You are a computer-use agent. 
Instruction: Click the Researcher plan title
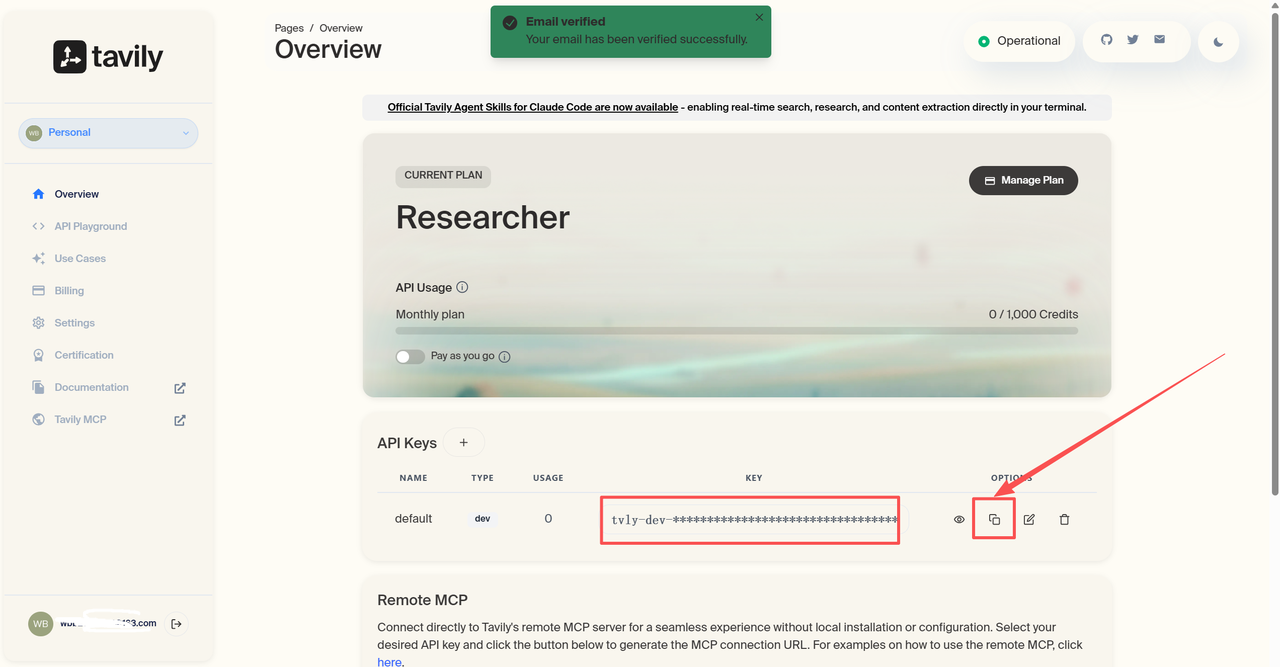pos(483,217)
